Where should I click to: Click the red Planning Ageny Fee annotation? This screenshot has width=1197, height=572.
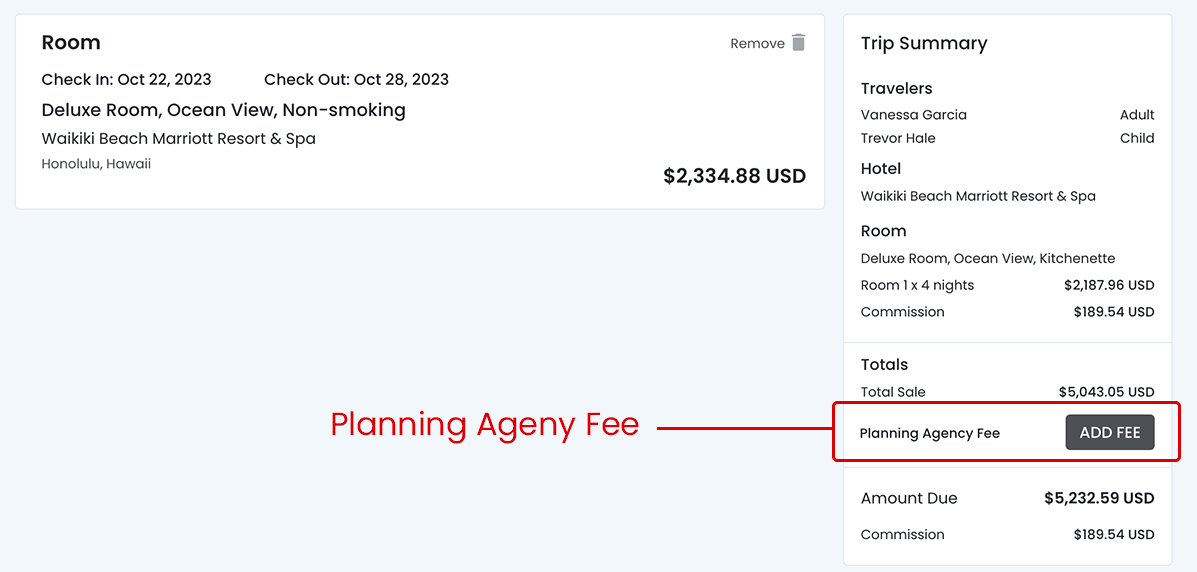(x=484, y=425)
